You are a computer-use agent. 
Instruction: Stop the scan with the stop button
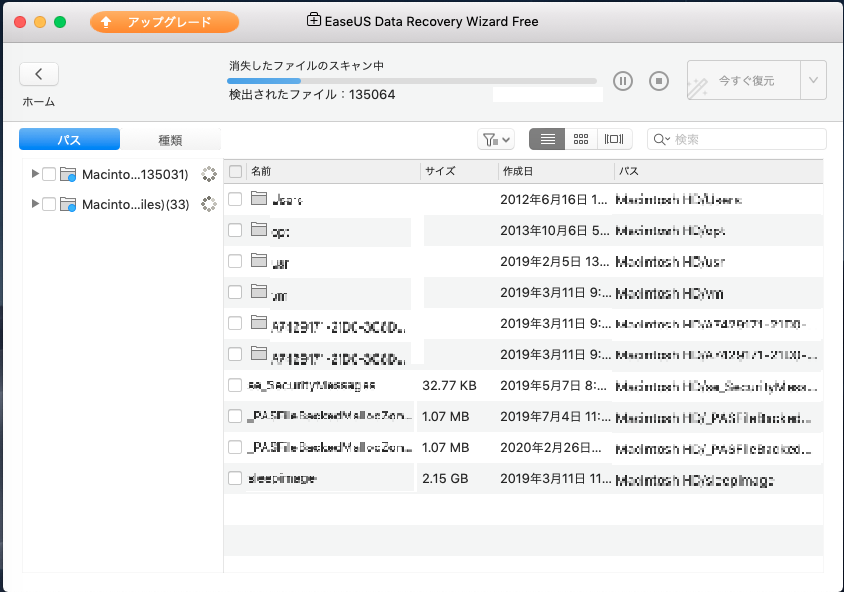[659, 81]
